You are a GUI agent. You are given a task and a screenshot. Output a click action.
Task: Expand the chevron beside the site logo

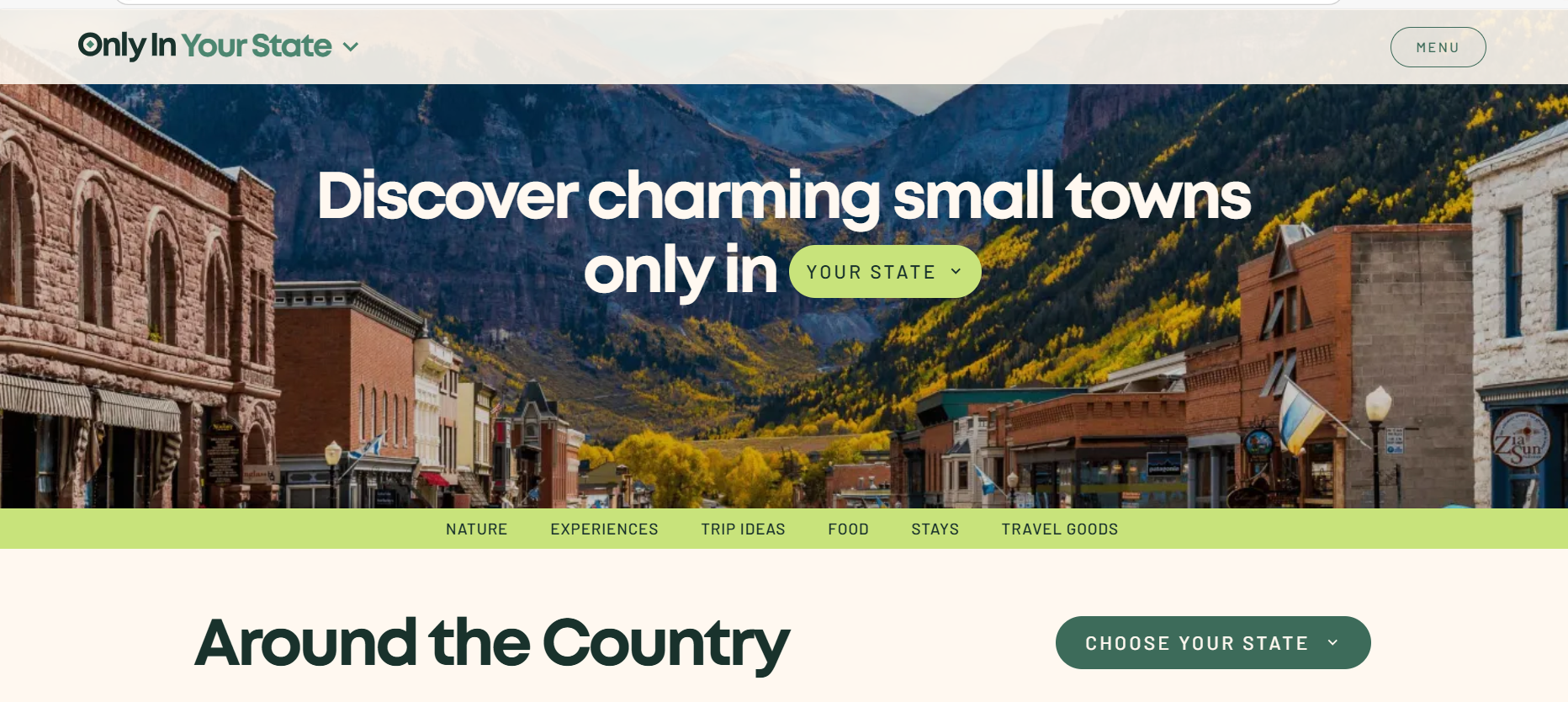pyautogui.click(x=351, y=47)
